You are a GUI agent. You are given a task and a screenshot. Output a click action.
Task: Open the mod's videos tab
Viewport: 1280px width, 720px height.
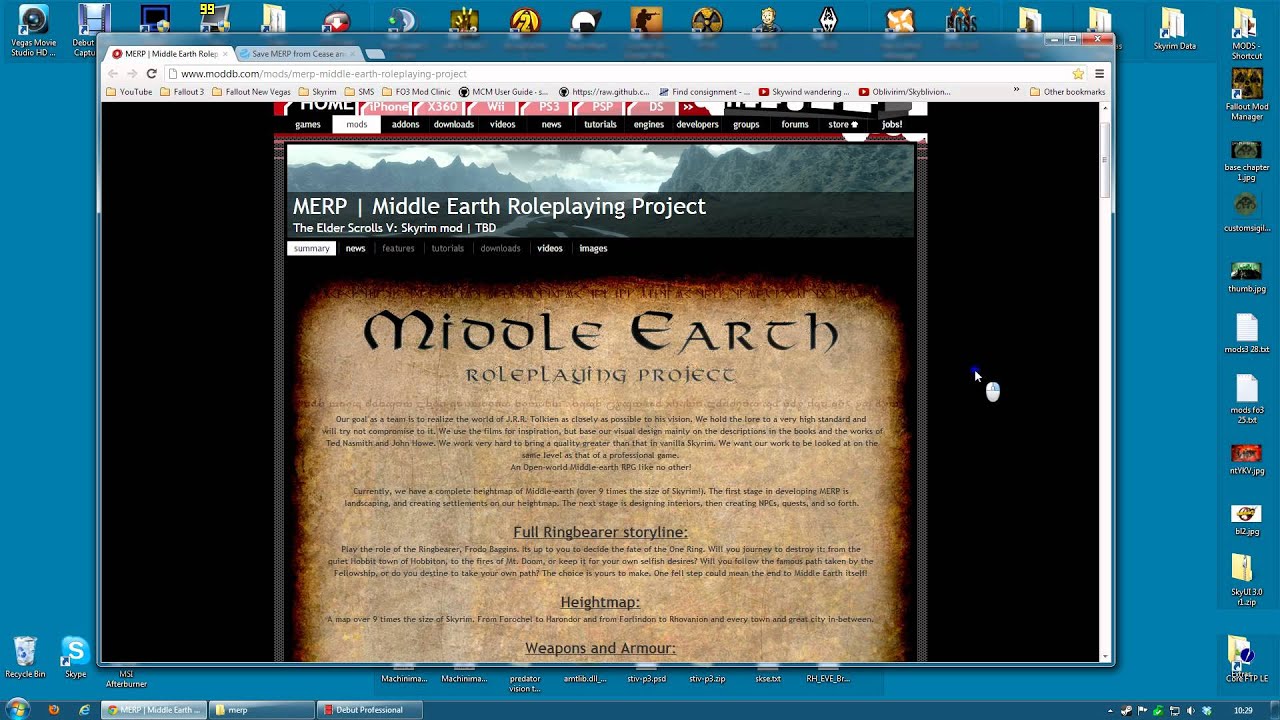tap(550, 248)
